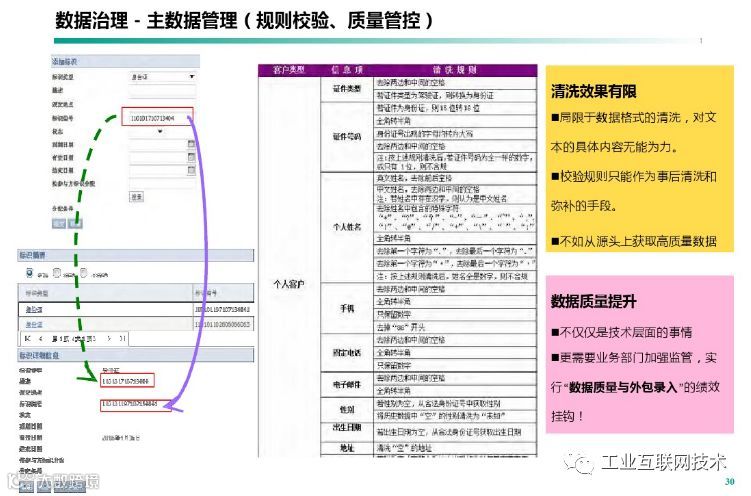Click the second blue button under the form
This screenshot has height=496, width=751.
[x=75, y=223]
